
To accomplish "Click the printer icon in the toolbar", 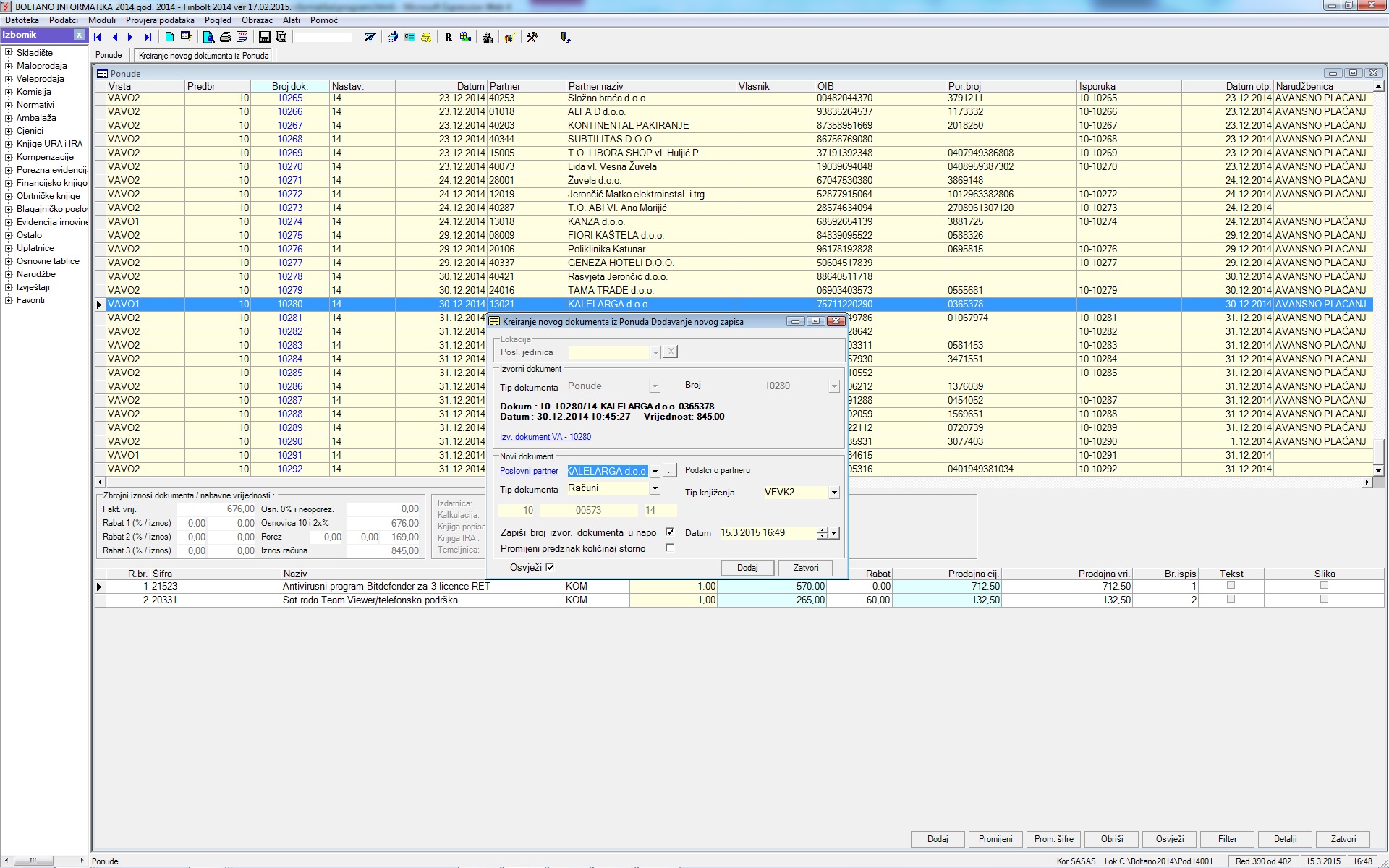I will tap(226, 37).
